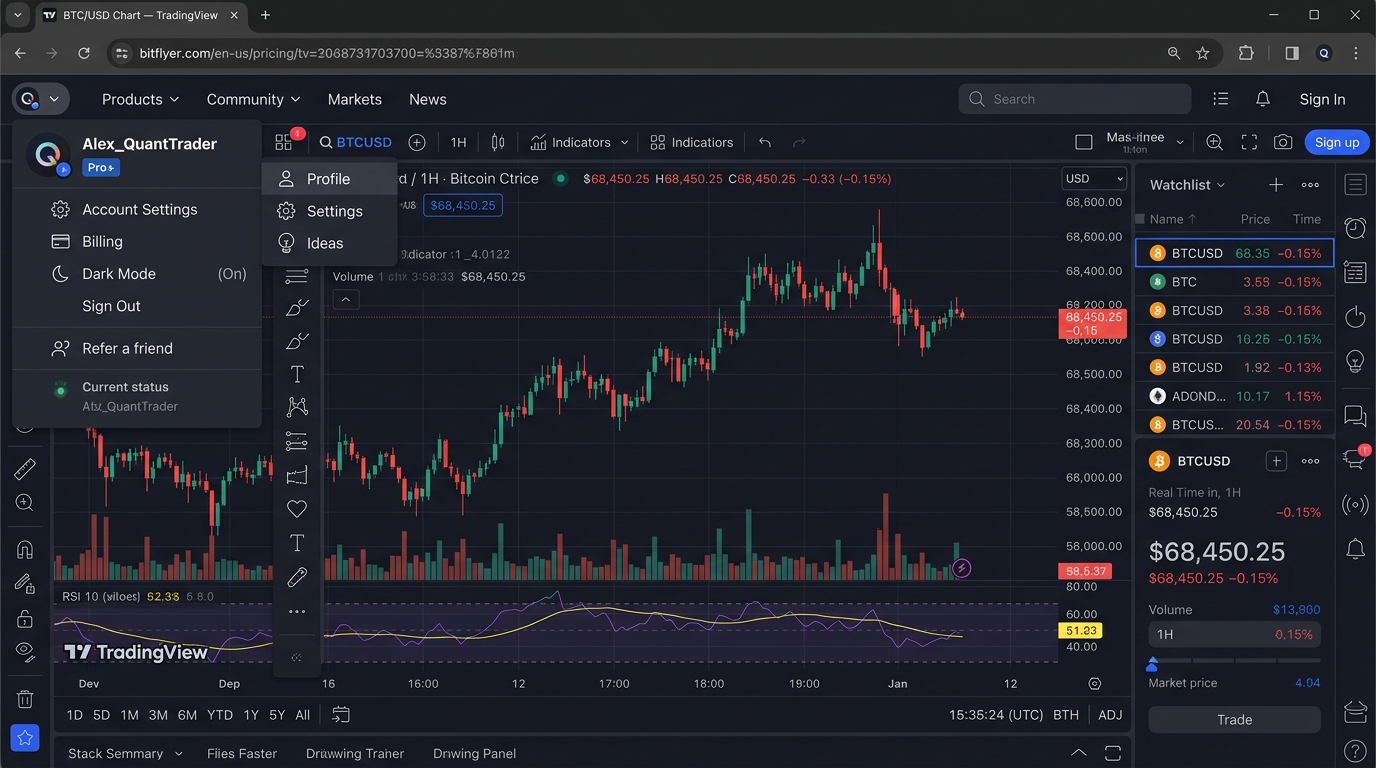This screenshot has height=768, width=1376.
Task: Expand the Stack Semmary dropdown
Action: 125,753
